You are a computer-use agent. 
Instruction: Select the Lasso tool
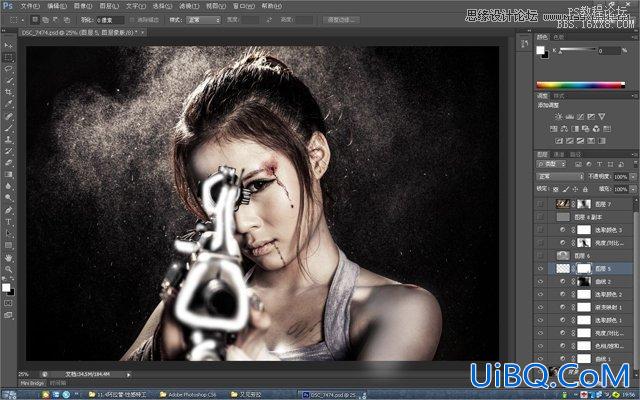click(8, 69)
